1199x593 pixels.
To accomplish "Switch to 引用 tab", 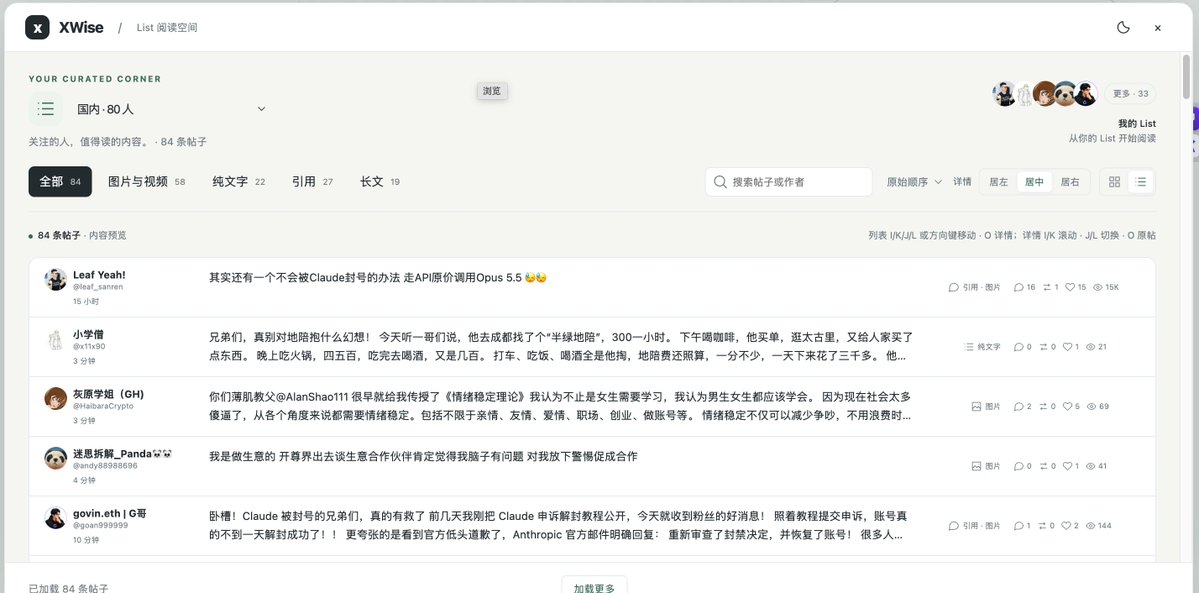I will coord(312,181).
